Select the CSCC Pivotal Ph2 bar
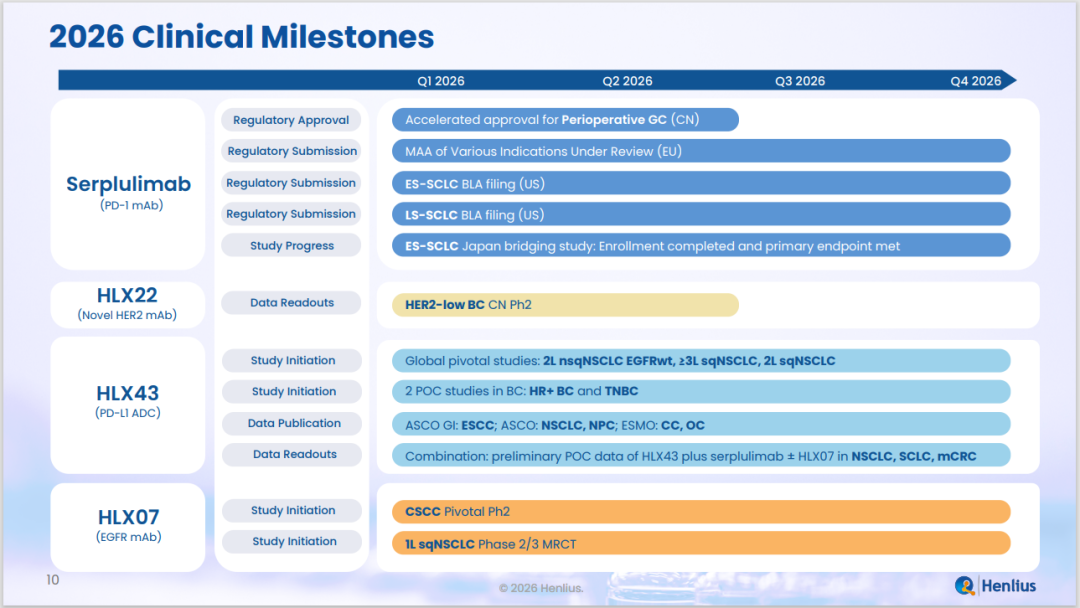 pyautogui.click(x=701, y=512)
